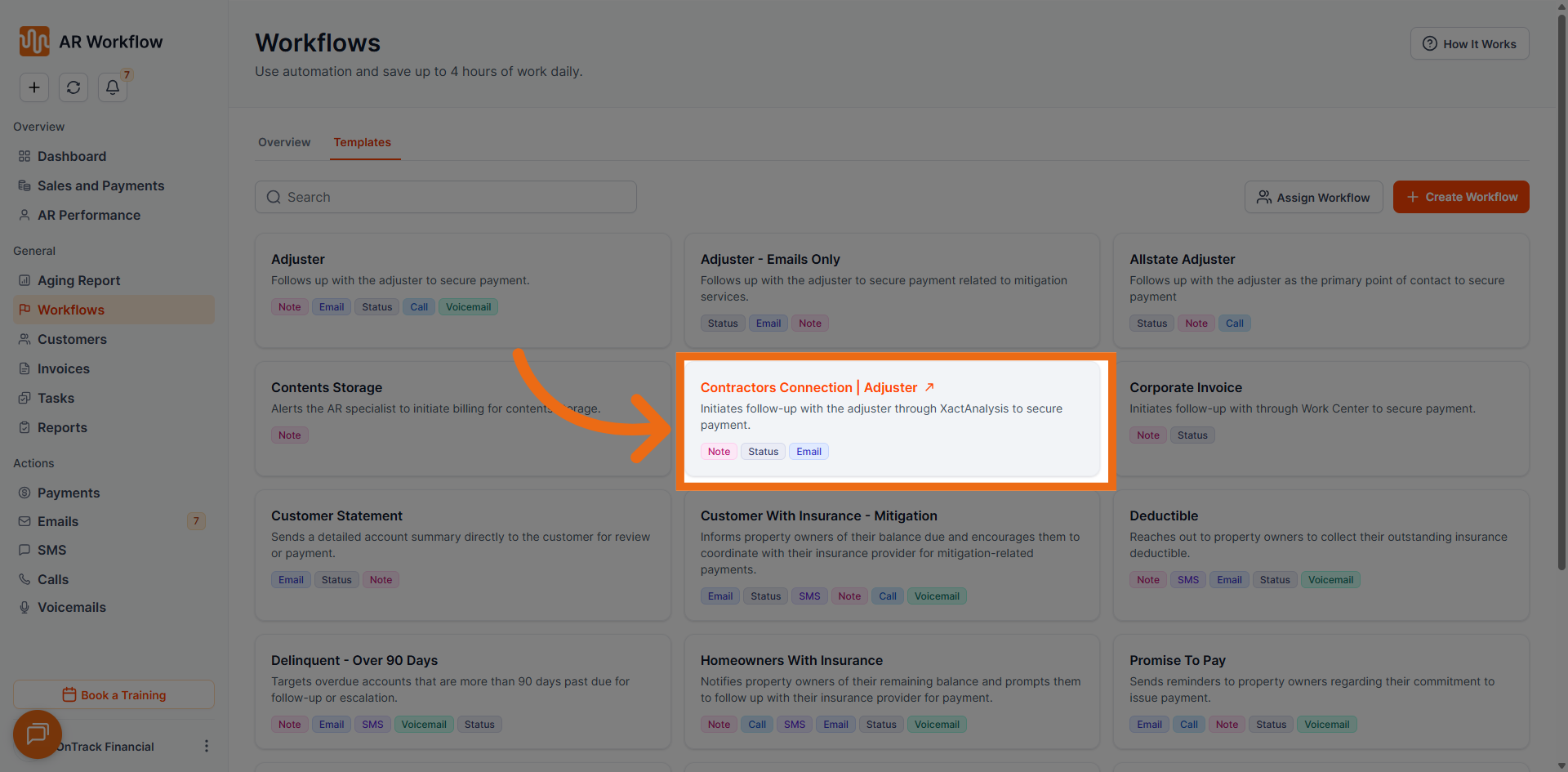The height and width of the screenshot is (772, 1568).
Task: Open Delinquent - Over 90 Days template
Action: 463,692
